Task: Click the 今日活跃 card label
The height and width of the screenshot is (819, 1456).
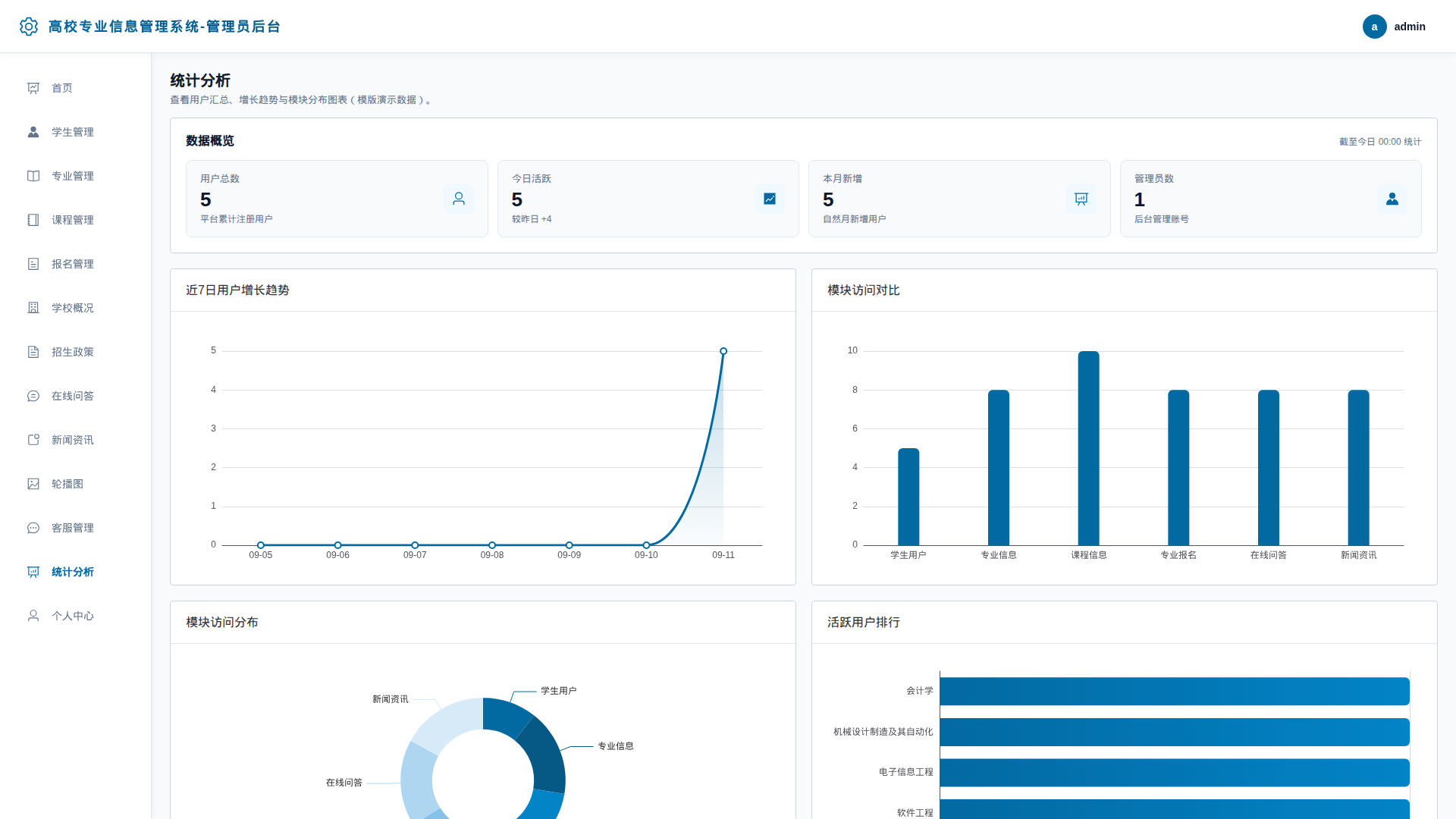Action: tap(532, 179)
